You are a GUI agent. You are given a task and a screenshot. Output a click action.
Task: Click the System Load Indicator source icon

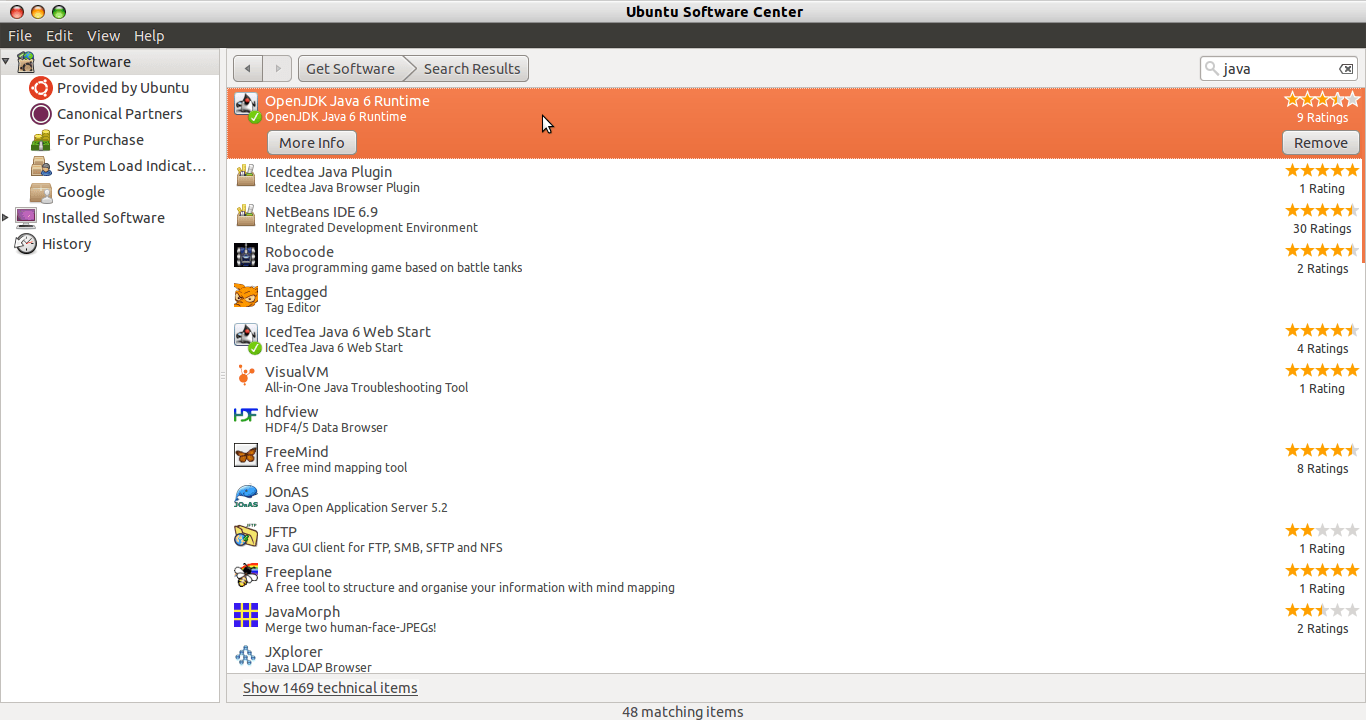(41, 166)
